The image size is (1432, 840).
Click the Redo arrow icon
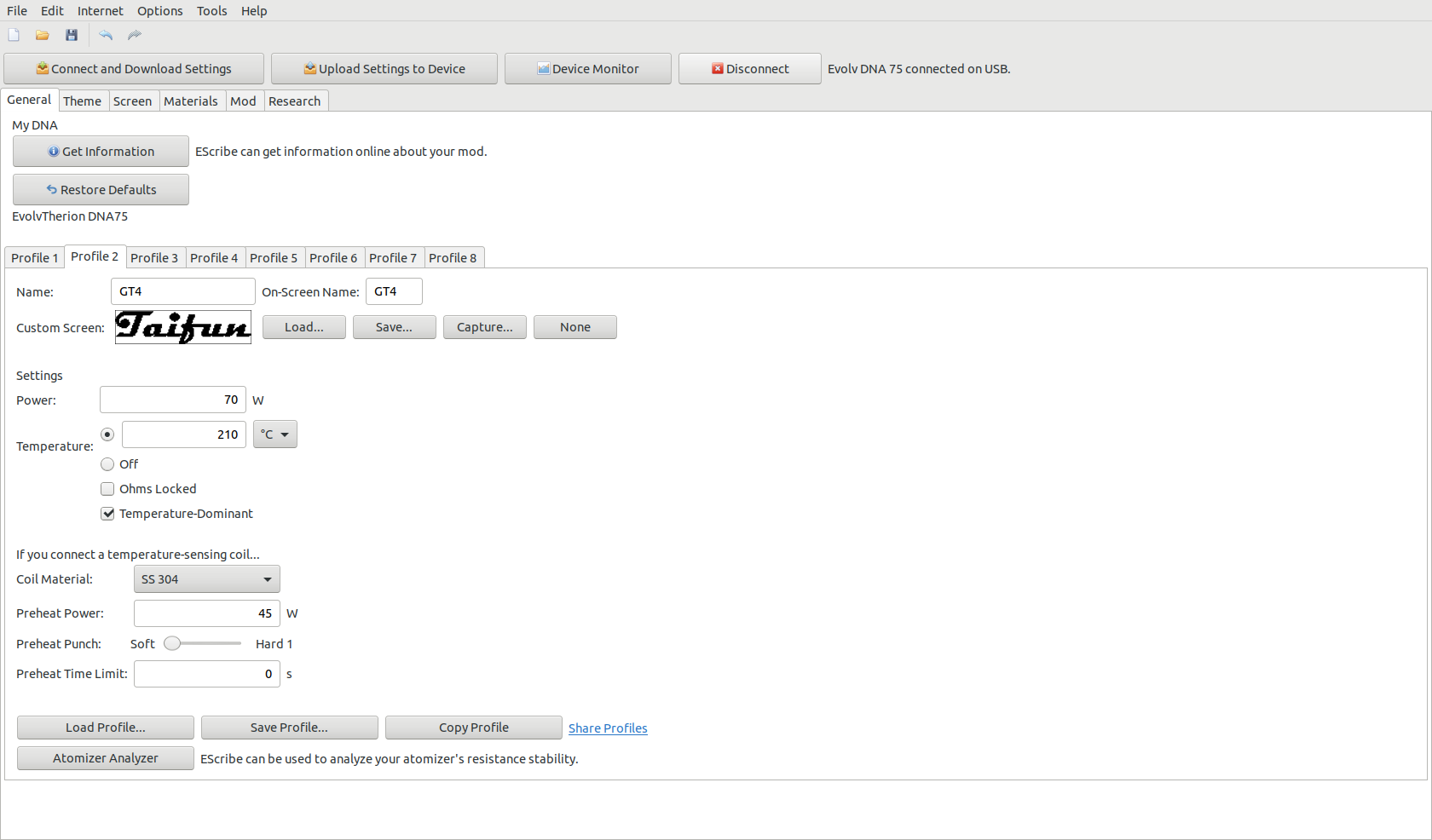(135, 35)
